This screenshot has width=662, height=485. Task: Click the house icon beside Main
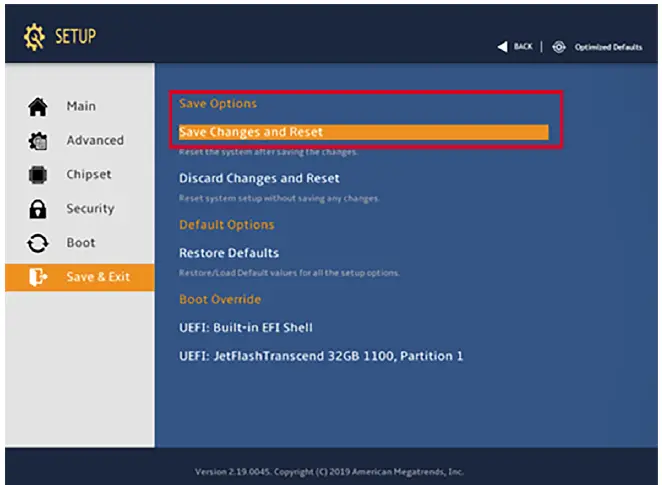click(x=38, y=107)
